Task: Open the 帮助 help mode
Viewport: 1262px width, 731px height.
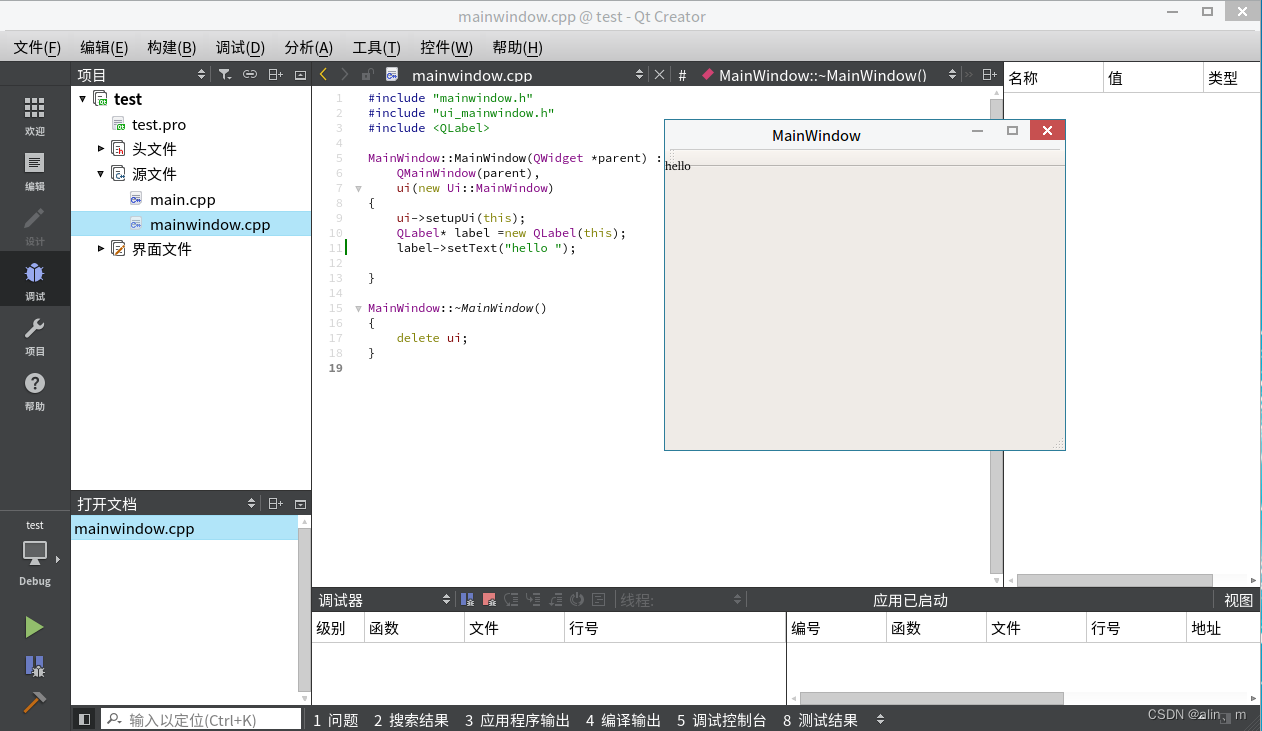Action: pos(35,391)
